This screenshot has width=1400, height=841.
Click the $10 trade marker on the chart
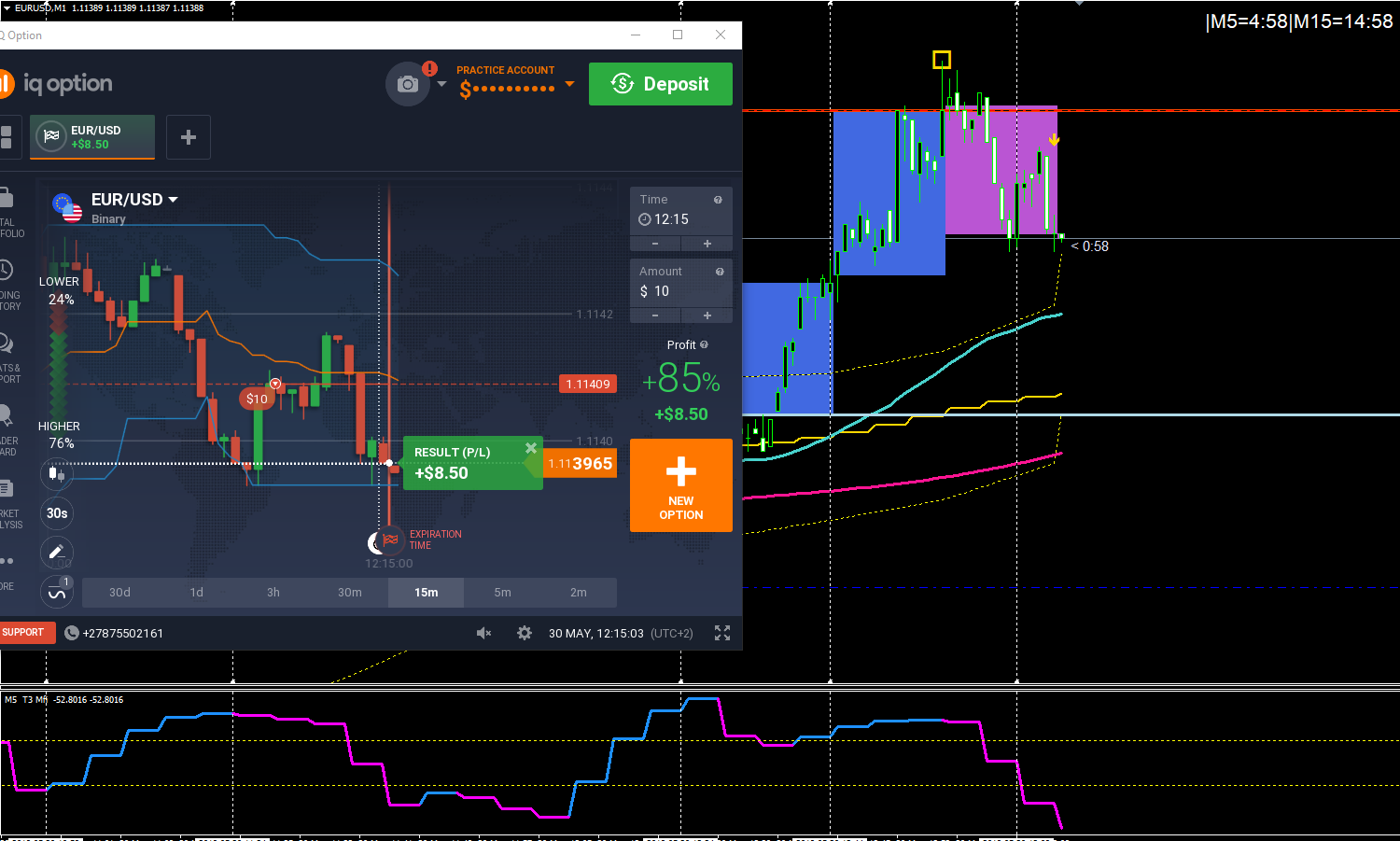(x=256, y=399)
